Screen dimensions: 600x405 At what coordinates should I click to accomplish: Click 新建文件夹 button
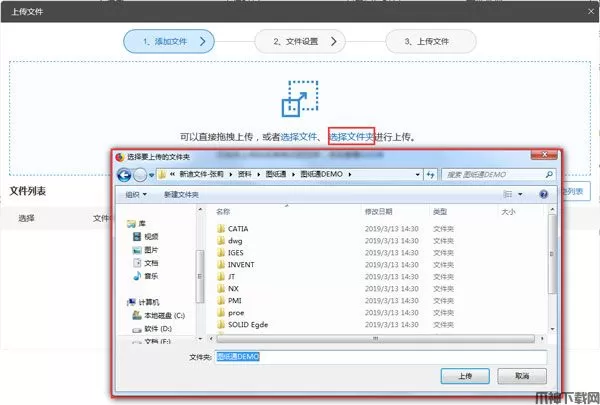(181, 194)
